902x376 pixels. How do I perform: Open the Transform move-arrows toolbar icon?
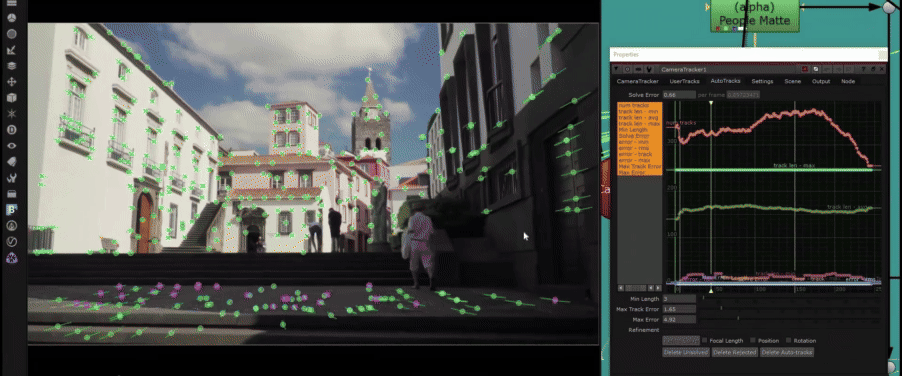point(11,82)
